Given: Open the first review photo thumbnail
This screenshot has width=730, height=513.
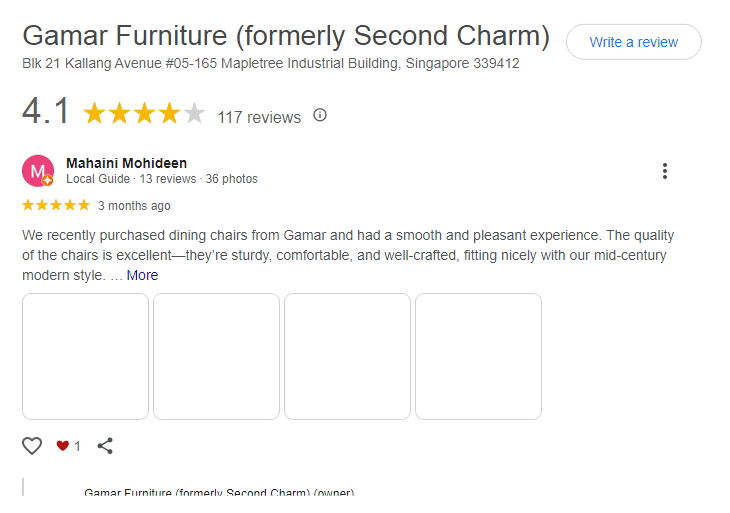Looking at the screenshot, I should click(85, 356).
